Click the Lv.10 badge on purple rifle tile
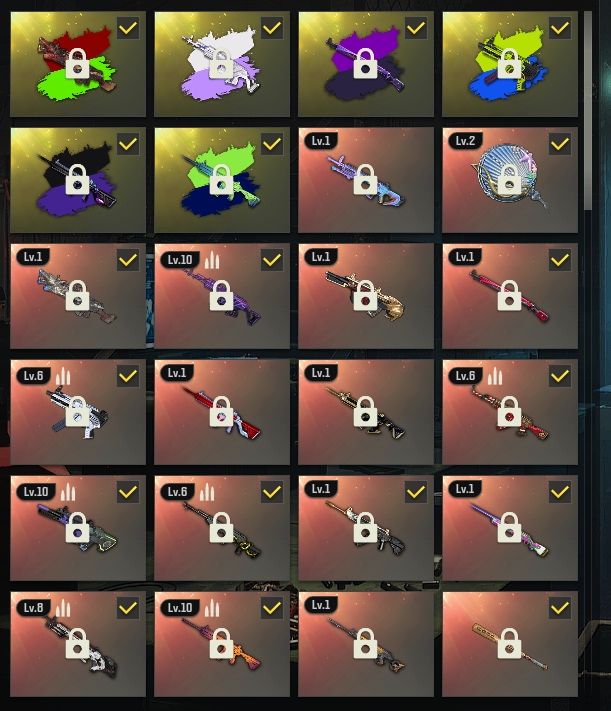This screenshot has height=711, width=611. click(180, 260)
